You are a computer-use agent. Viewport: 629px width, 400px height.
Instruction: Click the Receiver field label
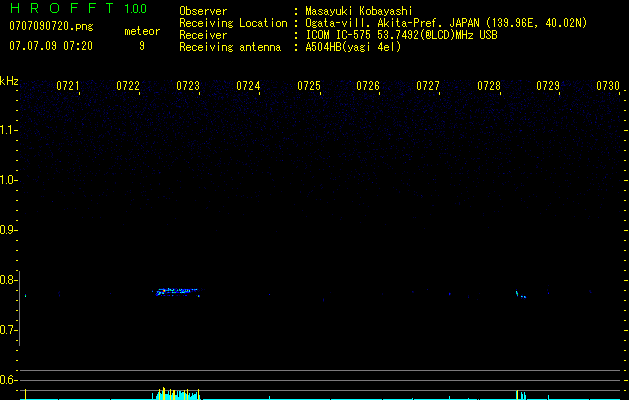(203, 35)
